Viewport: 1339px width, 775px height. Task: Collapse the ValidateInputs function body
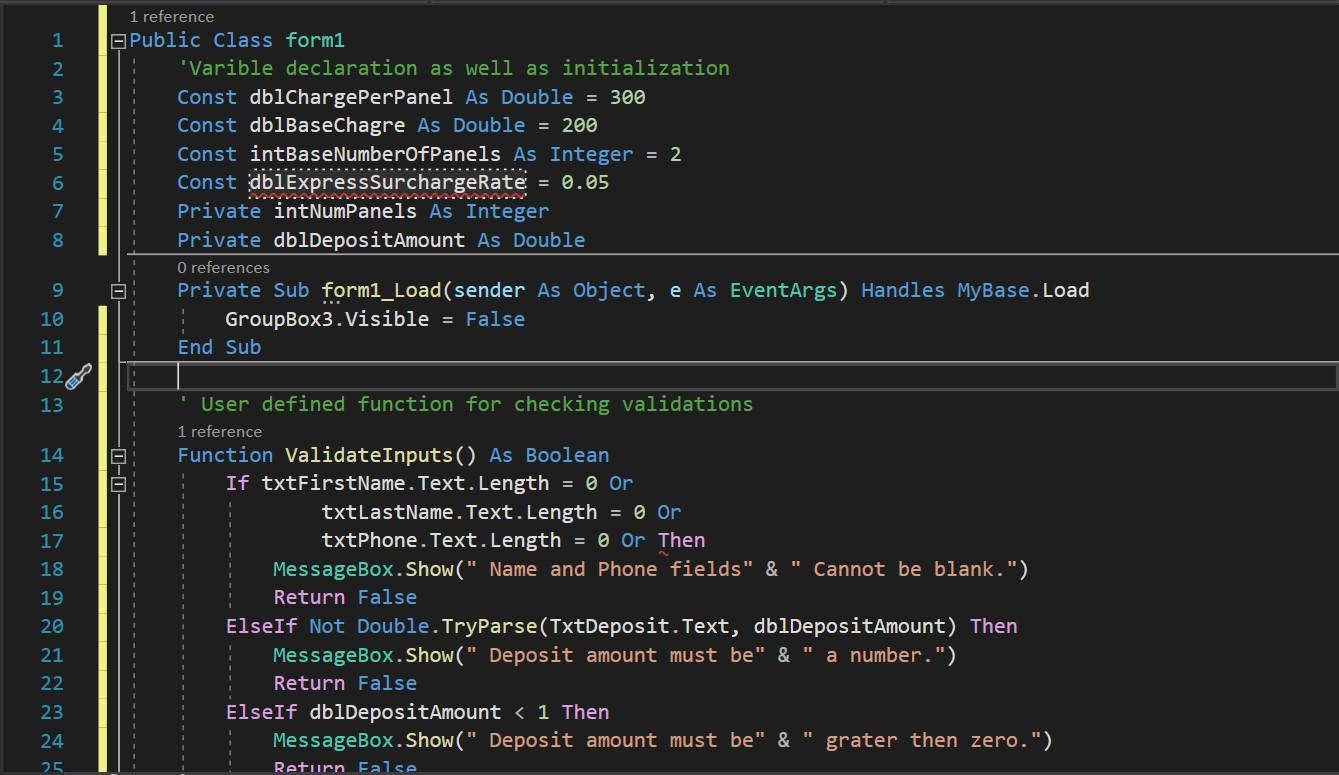pyautogui.click(x=118, y=455)
